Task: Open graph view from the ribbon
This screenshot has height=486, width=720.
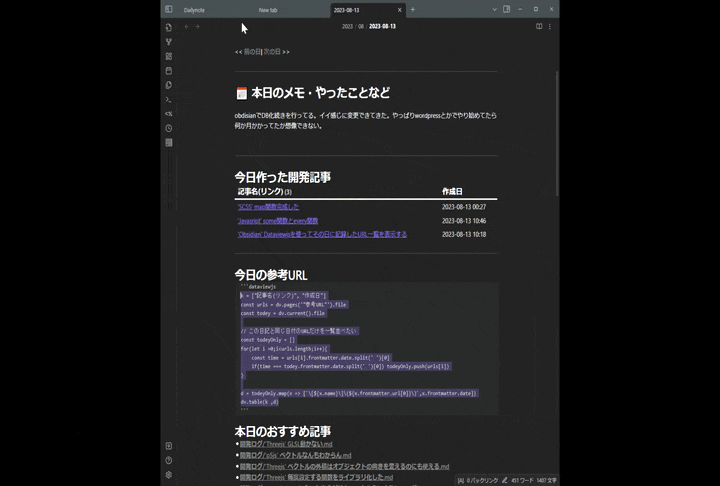Action: point(169,42)
